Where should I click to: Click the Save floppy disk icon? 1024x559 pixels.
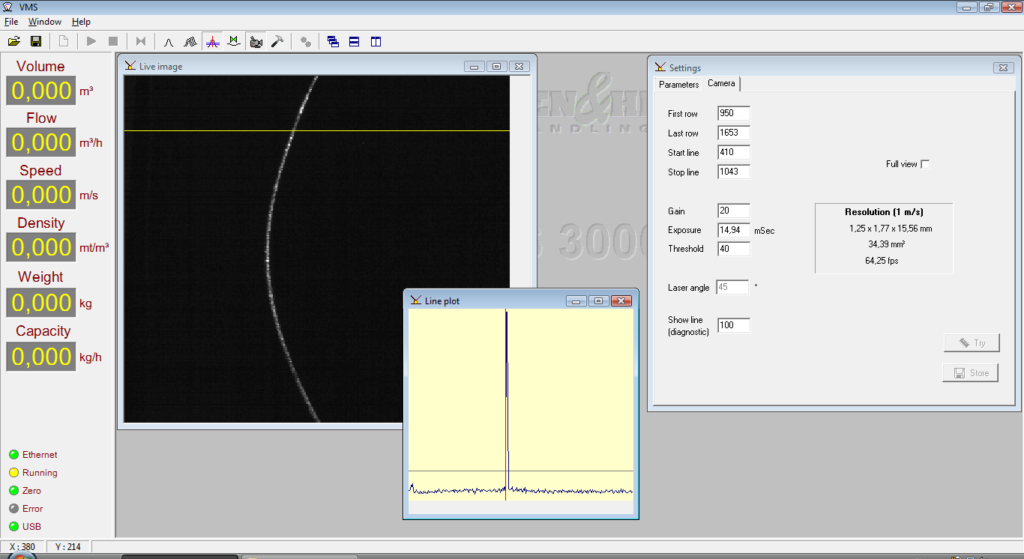pos(36,41)
